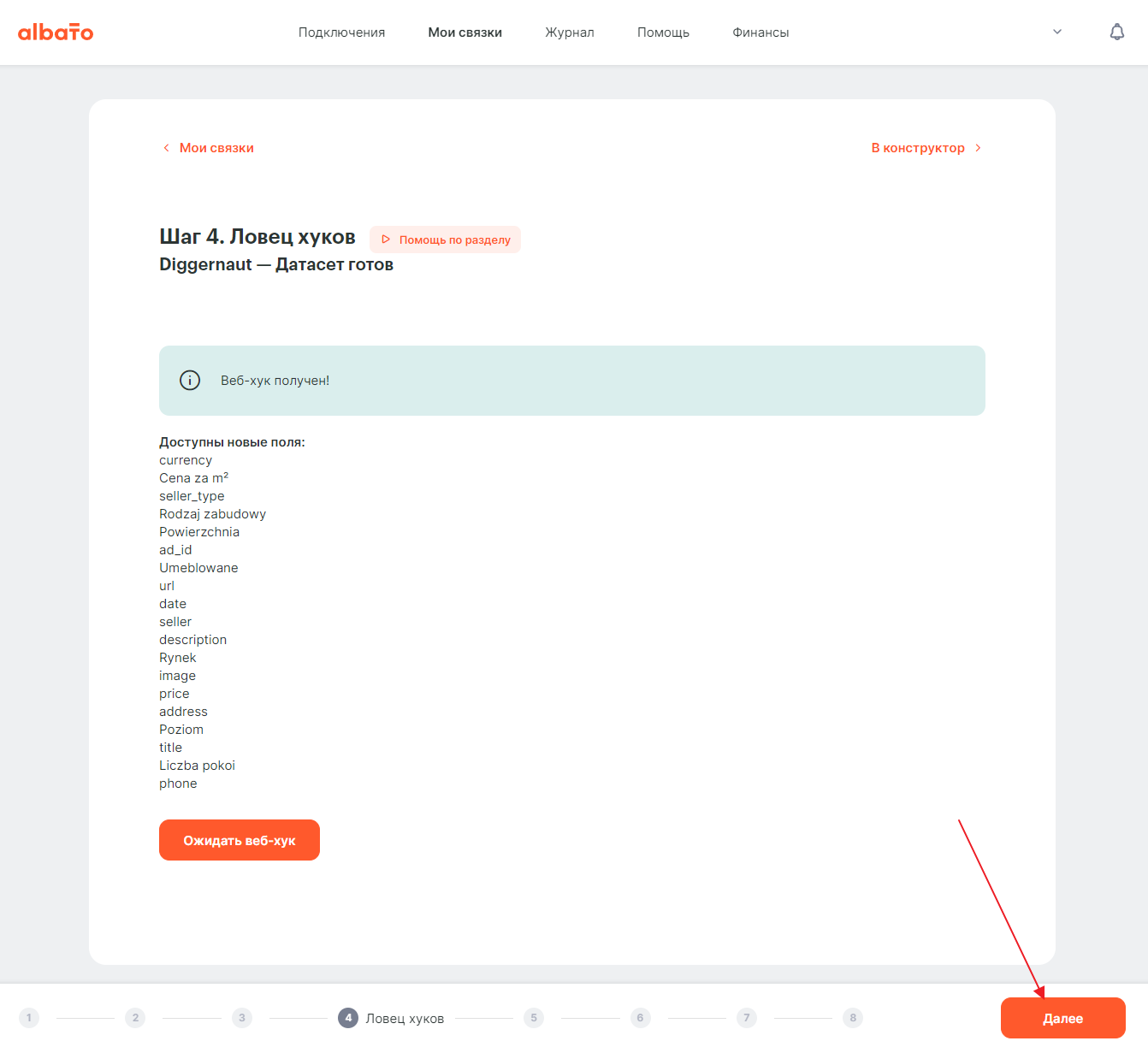Screen dimensions: 1148x1047
Task: Open the Подключения menu item
Action: (341, 33)
